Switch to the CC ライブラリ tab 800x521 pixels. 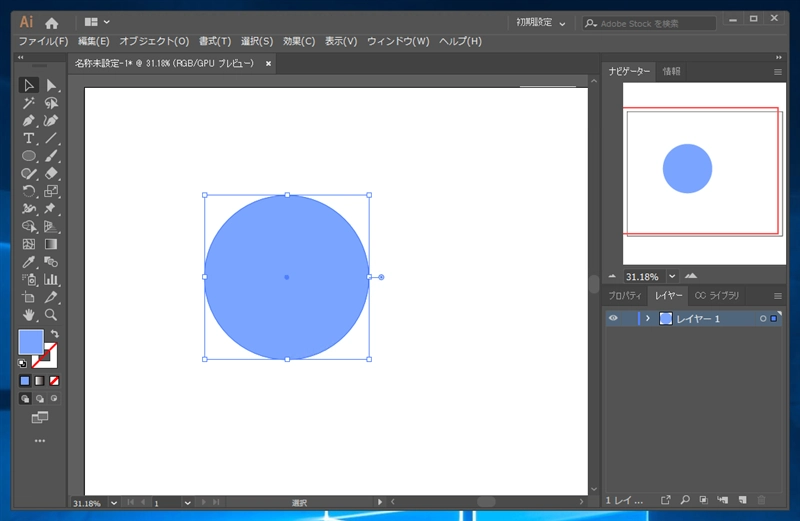coord(716,295)
